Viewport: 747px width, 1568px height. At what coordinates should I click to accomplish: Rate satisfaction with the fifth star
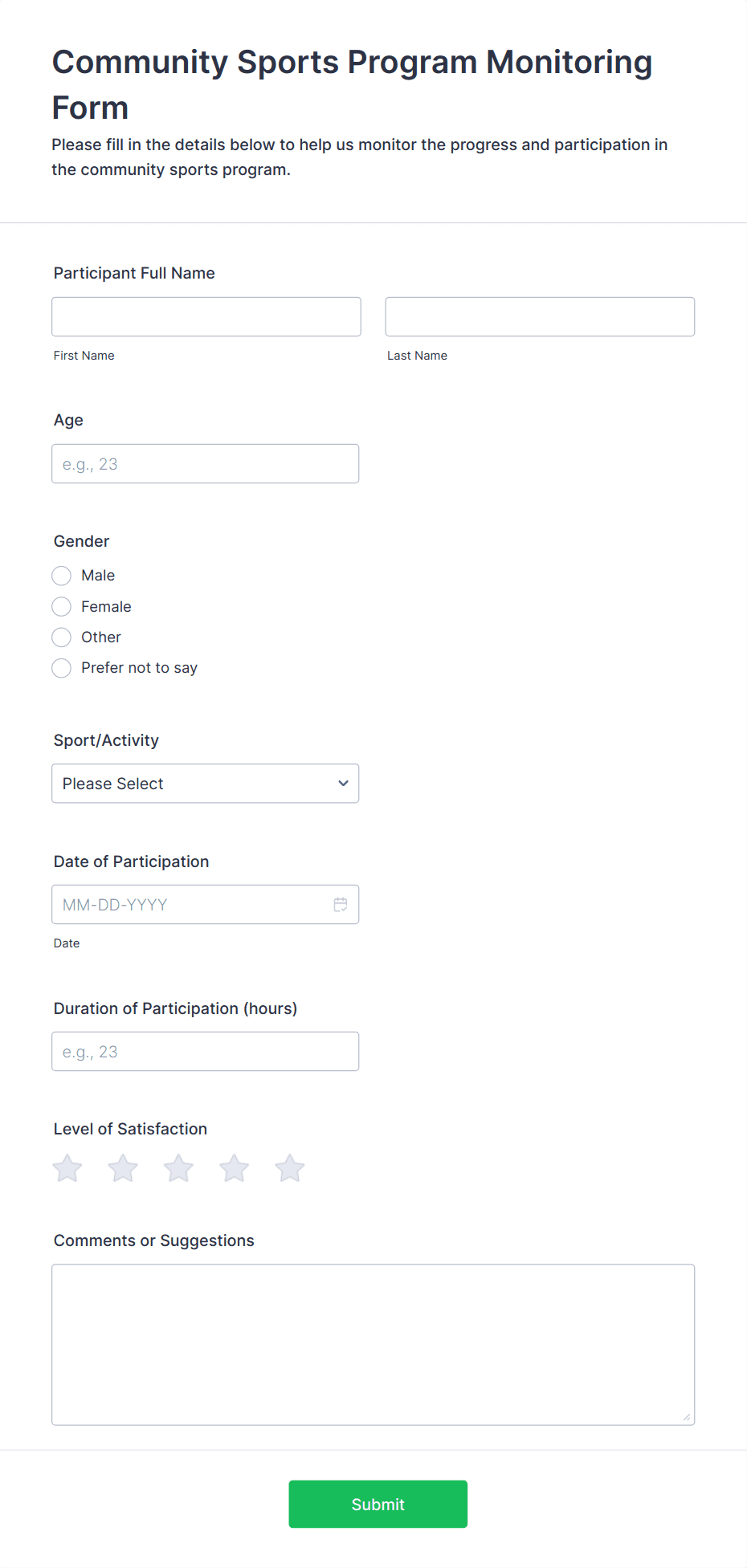(x=290, y=1168)
